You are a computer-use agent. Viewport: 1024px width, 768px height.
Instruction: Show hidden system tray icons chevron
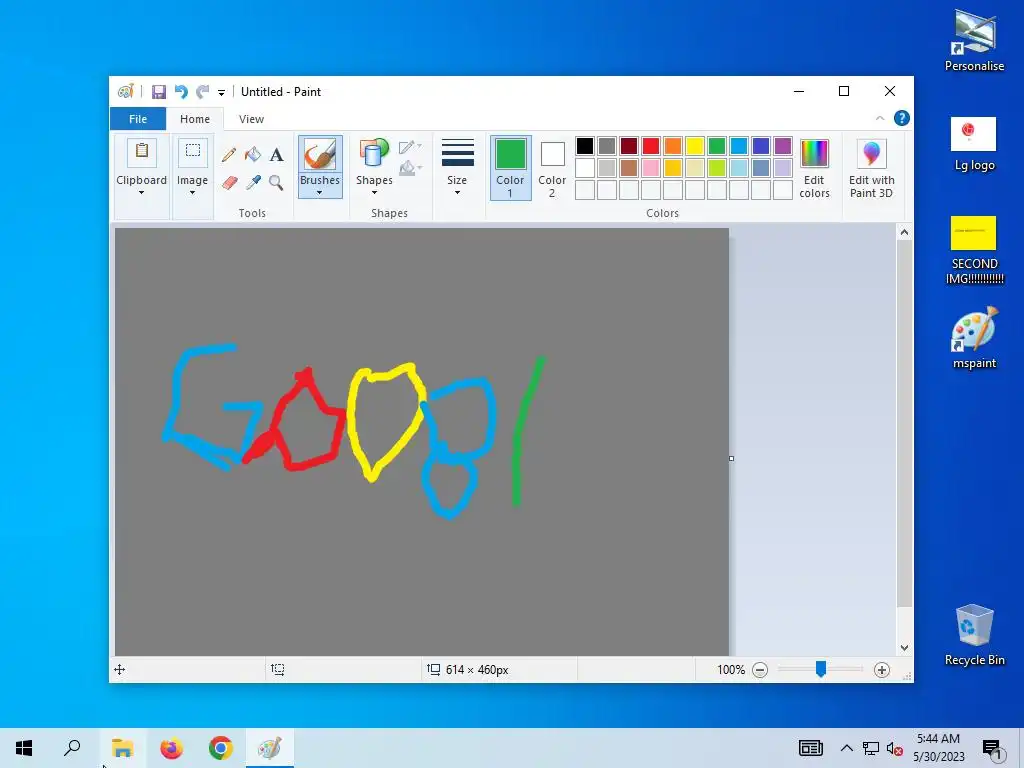point(846,748)
